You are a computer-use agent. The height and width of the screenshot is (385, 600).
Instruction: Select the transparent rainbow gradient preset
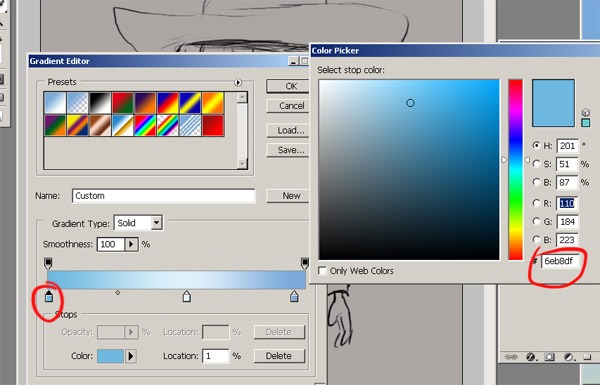click(168, 126)
